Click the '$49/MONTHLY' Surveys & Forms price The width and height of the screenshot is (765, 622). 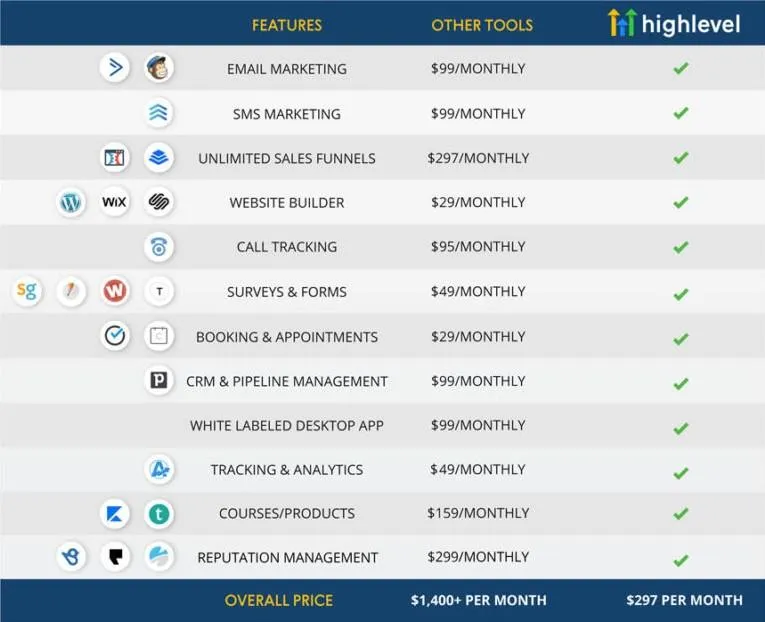[x=478, y=291]
